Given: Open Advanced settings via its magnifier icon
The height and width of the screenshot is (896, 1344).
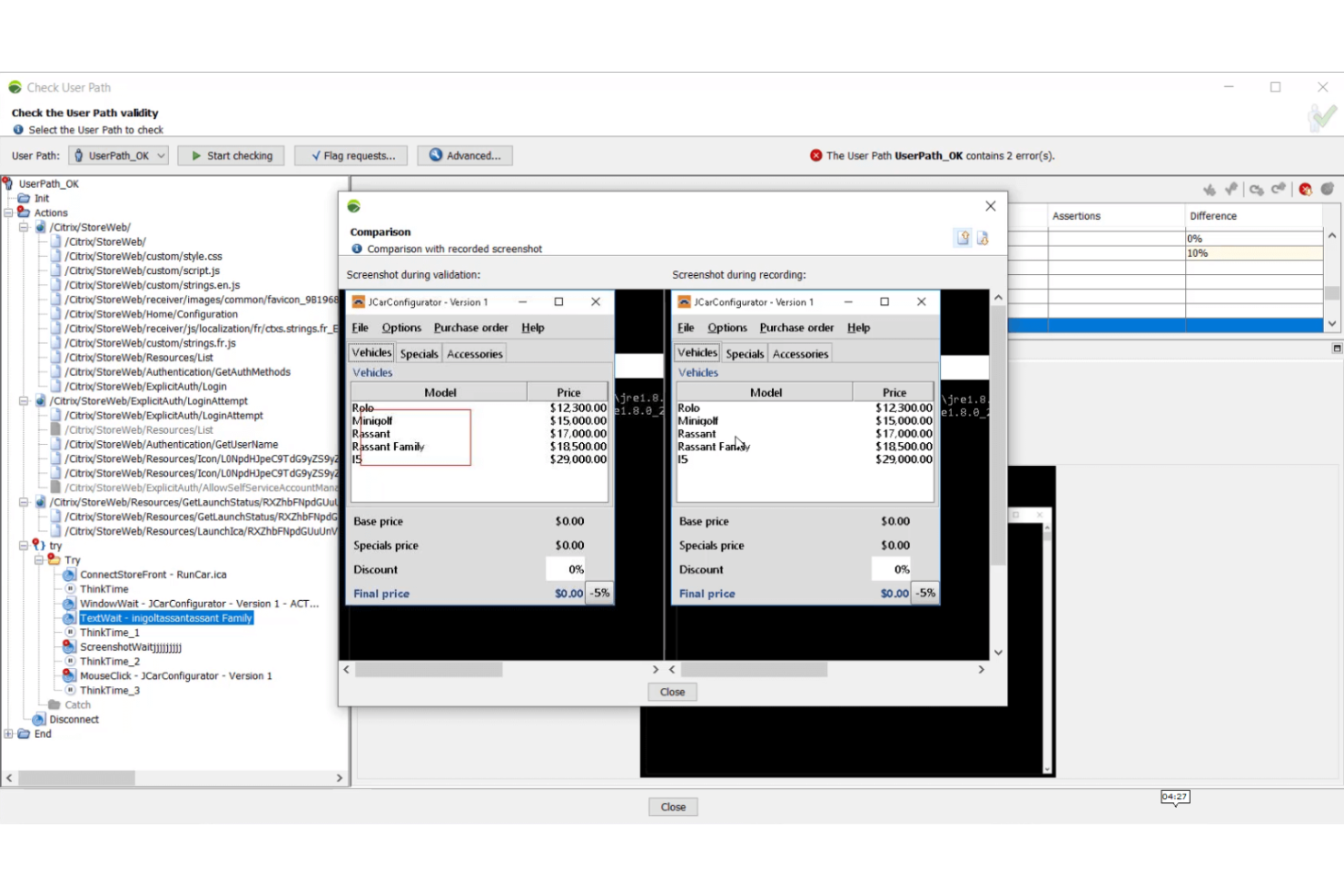Looking at the screenshot, I should click(438, 155).
